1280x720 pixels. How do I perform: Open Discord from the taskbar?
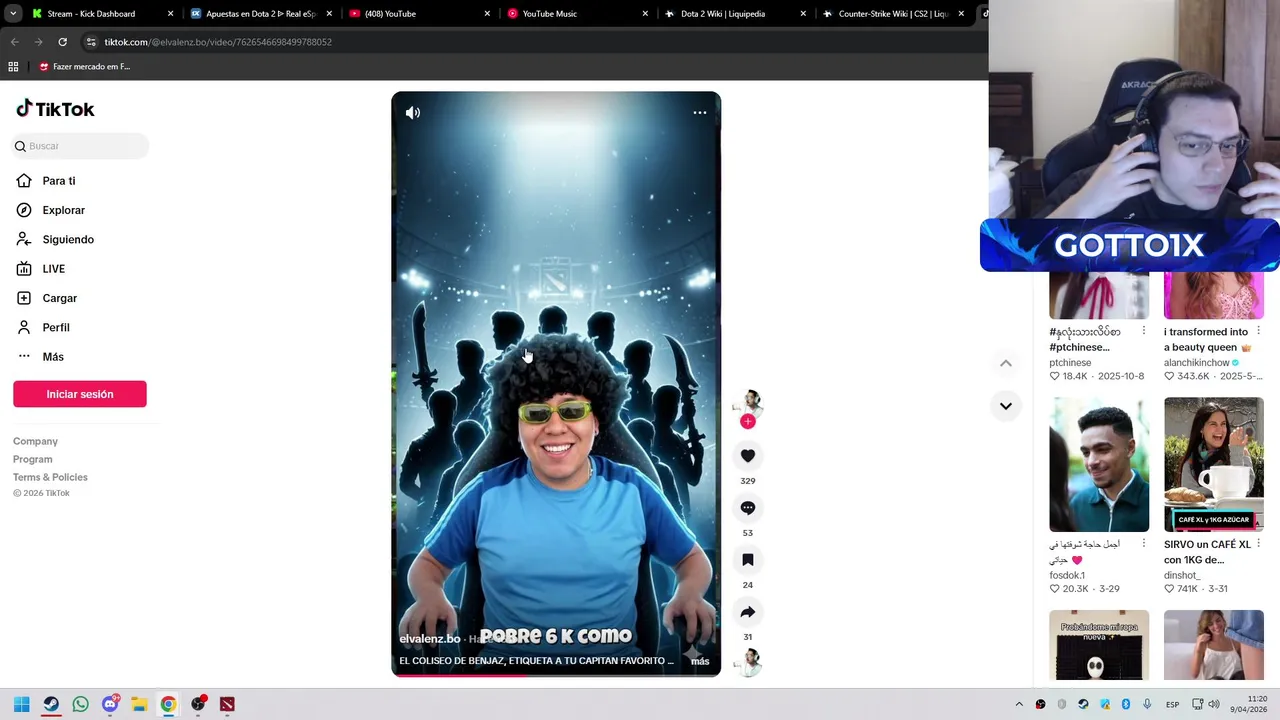110,704
